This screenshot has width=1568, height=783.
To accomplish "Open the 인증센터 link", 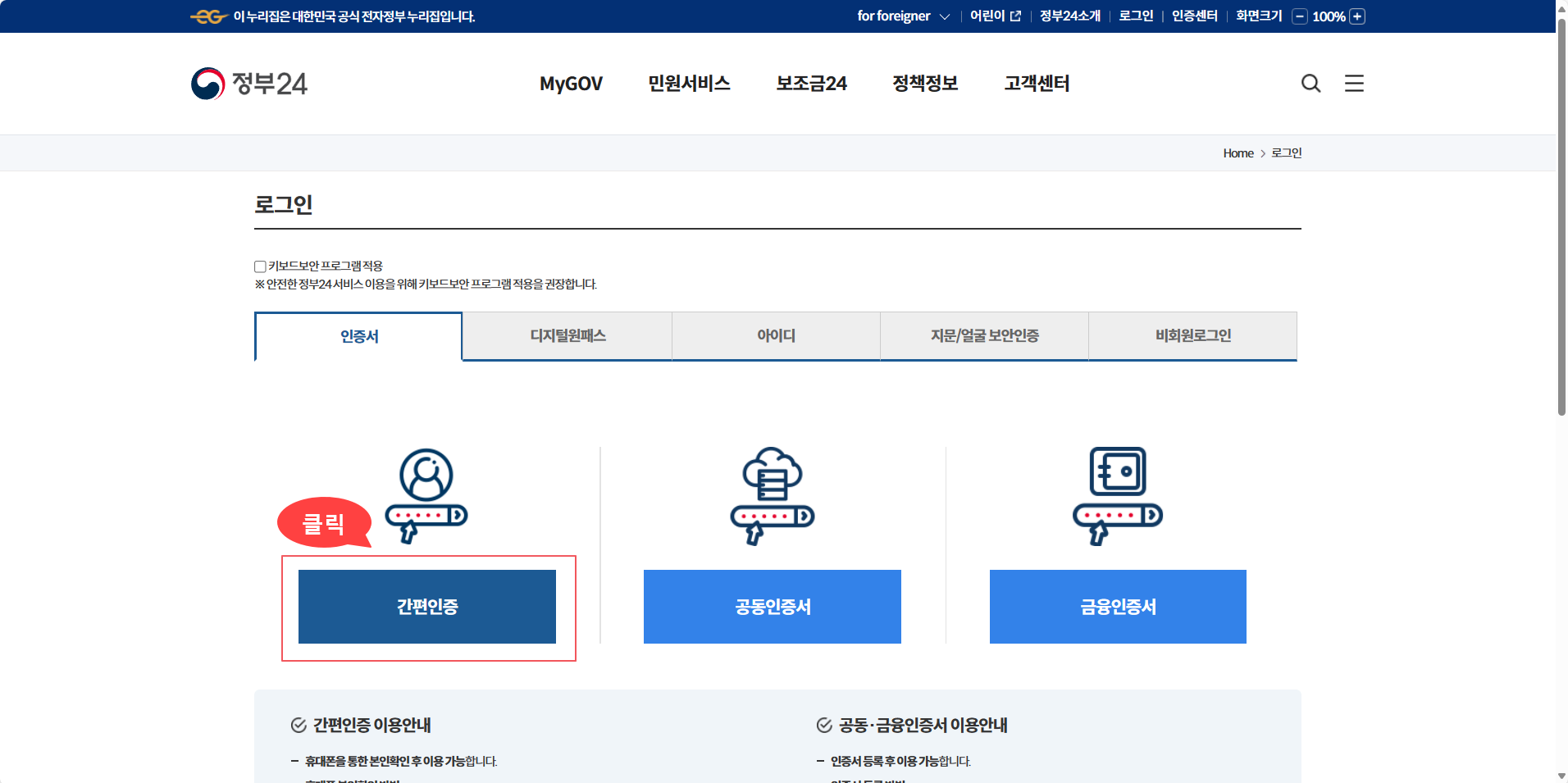I will [1195, 16].
